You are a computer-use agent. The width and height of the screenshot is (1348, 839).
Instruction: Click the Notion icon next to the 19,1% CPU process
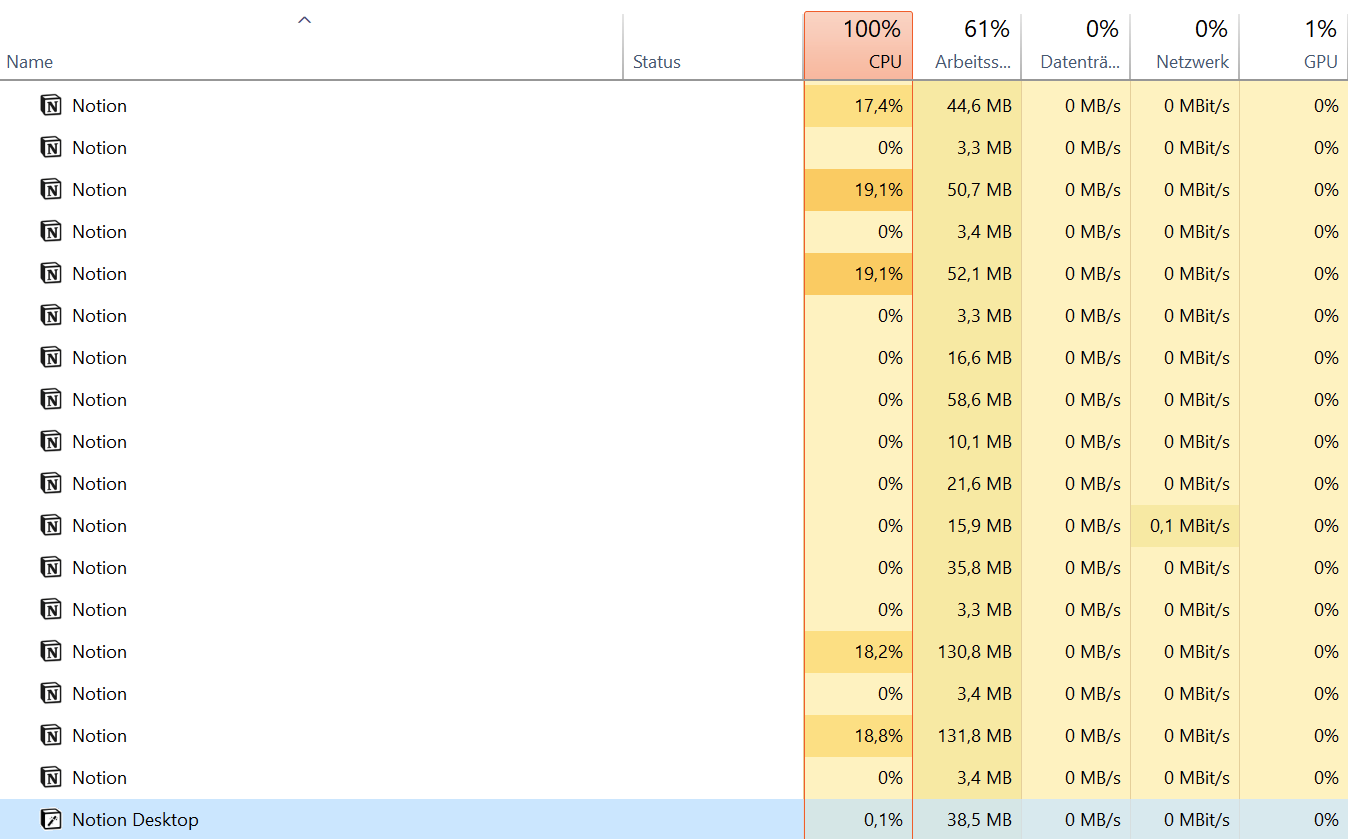pyautogui.click(x=51, y=189)
